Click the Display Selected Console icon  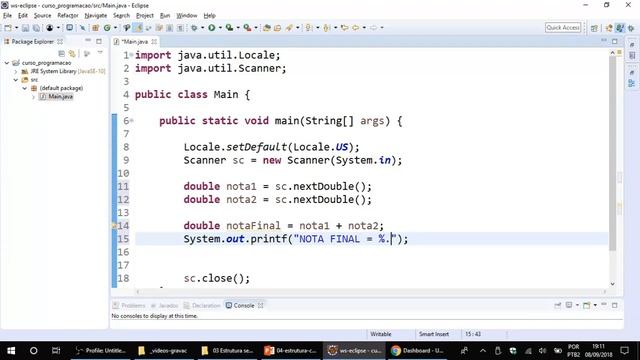(569, 305)
